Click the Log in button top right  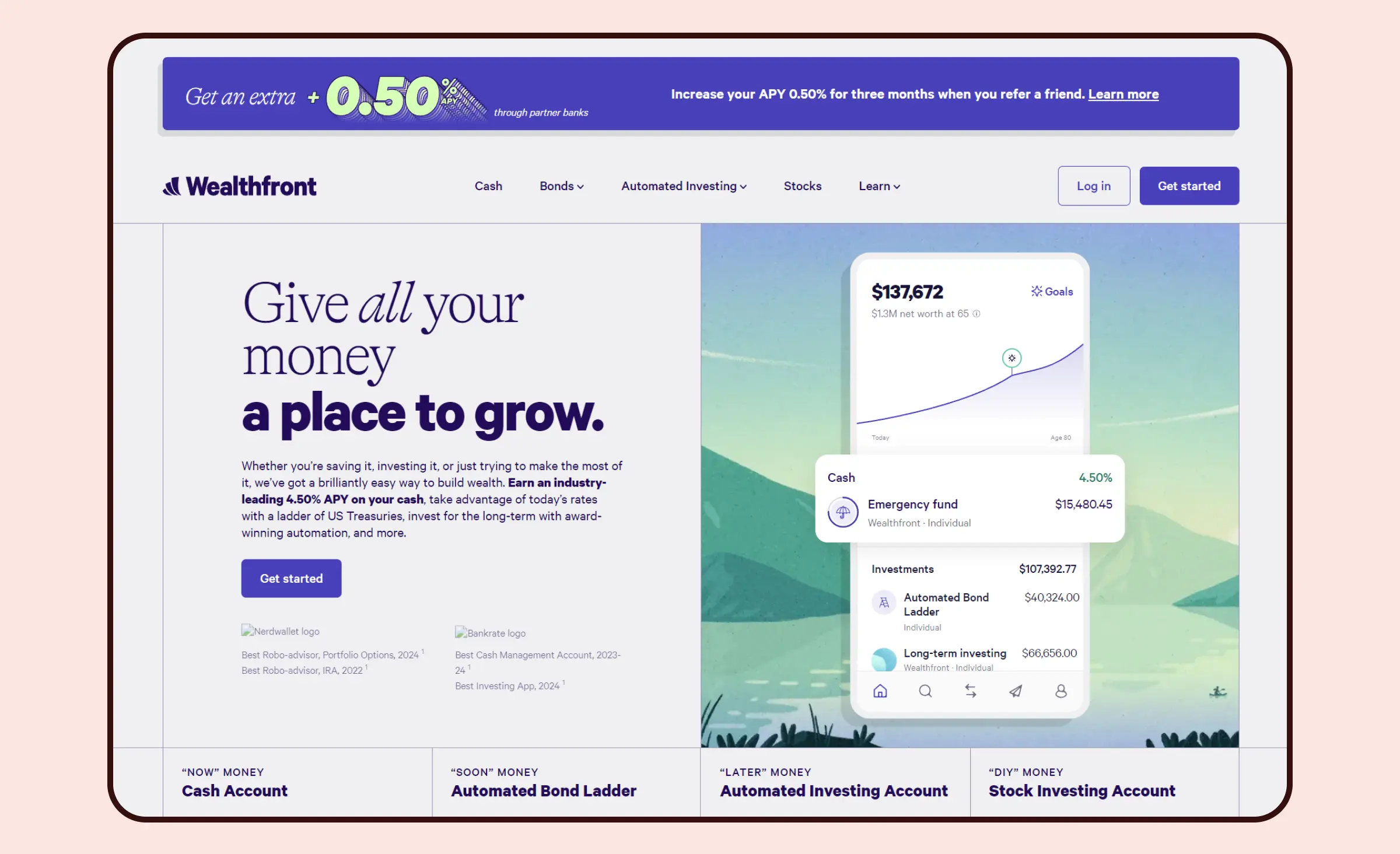pos(1094,186)
